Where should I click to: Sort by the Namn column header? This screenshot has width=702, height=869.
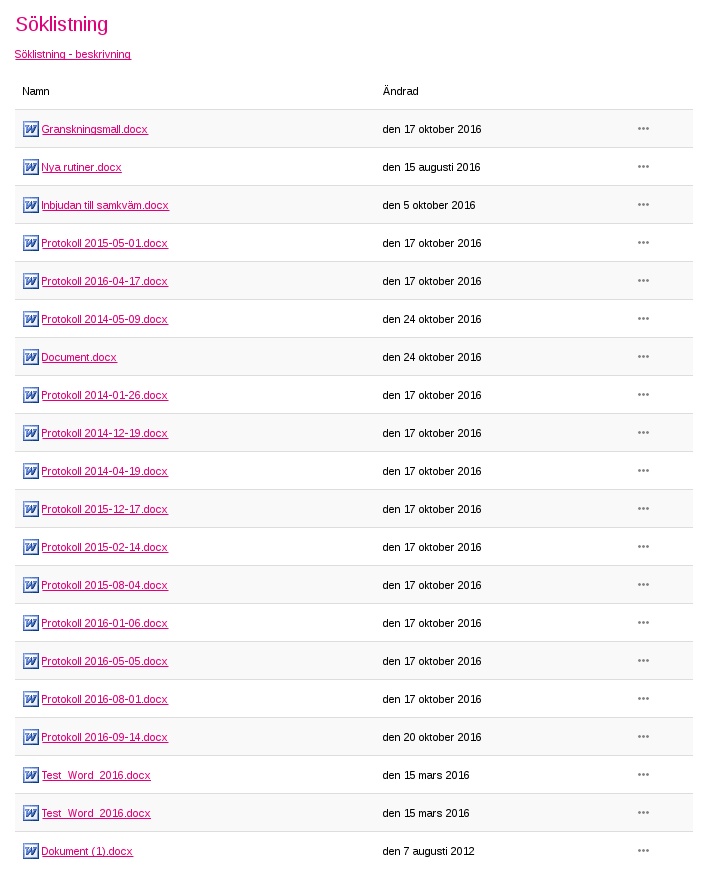click(x=36, y=91)
